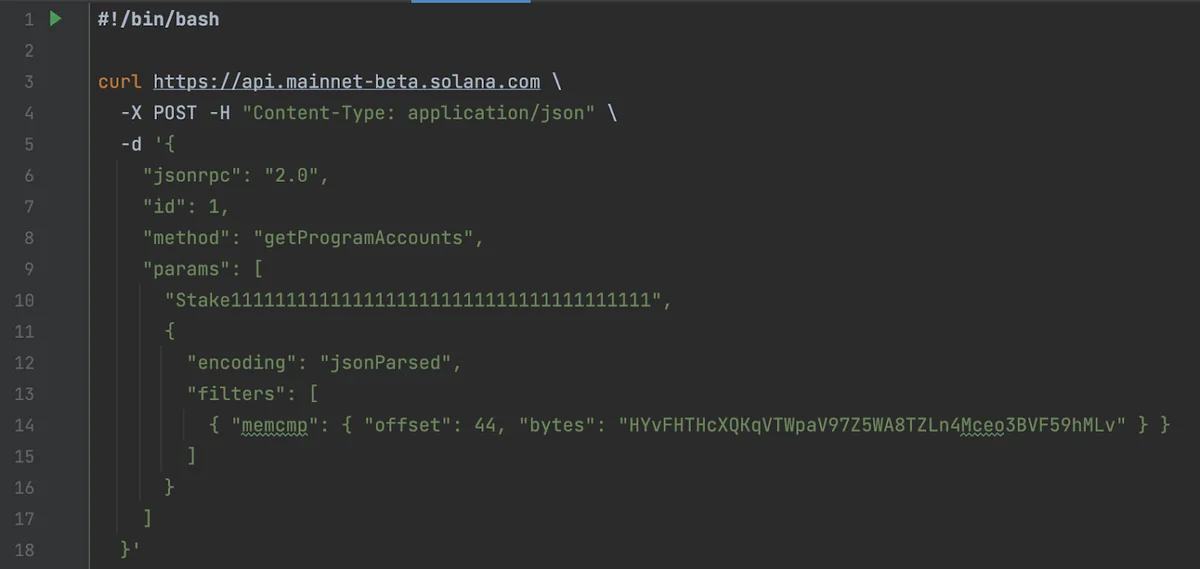Viewport: 1200px width, 569px height.
Task: Select line number 10 in the gutter
Action: pos(24,300)
